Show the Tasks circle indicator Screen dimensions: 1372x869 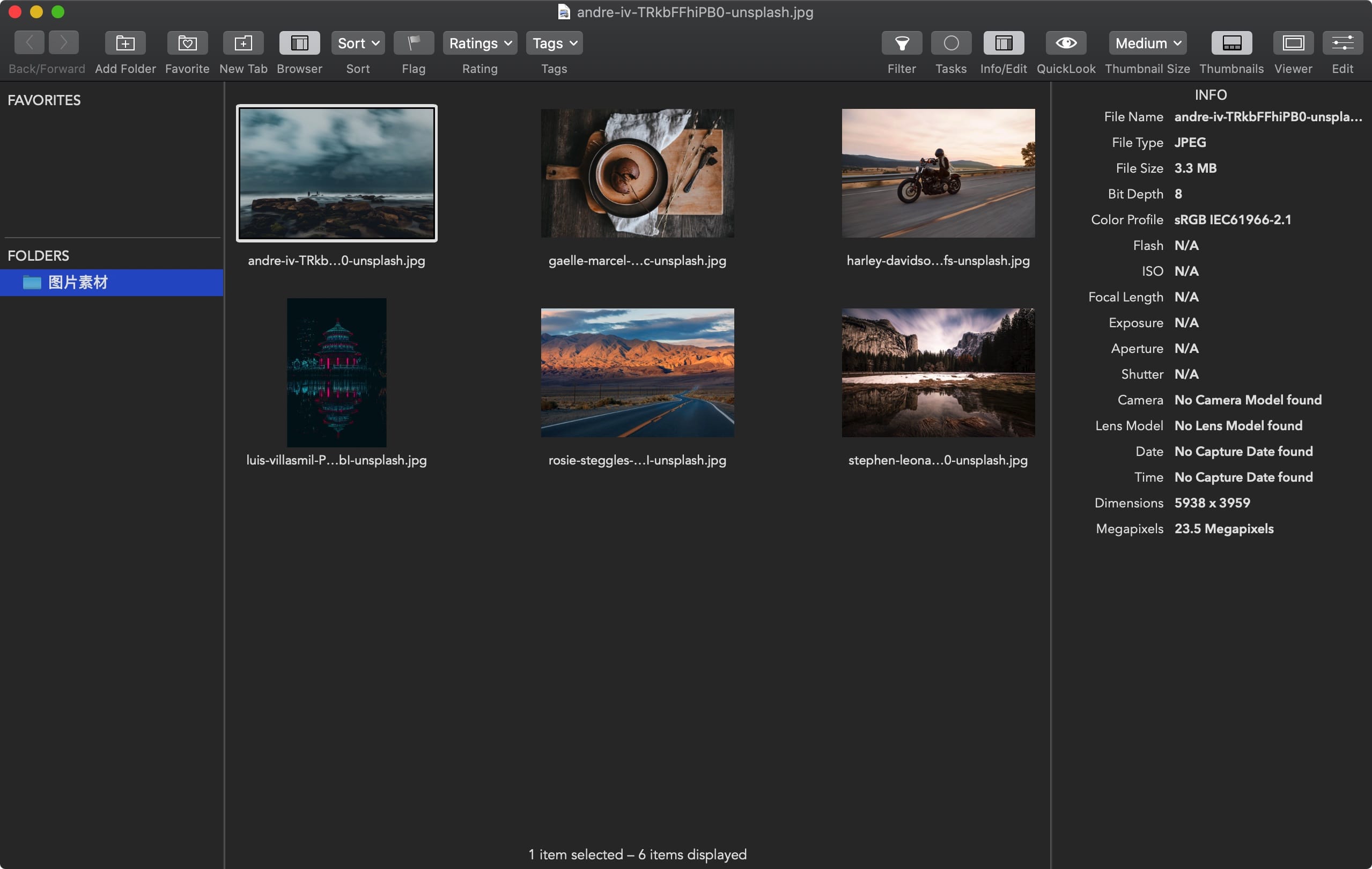click(950, 43)
